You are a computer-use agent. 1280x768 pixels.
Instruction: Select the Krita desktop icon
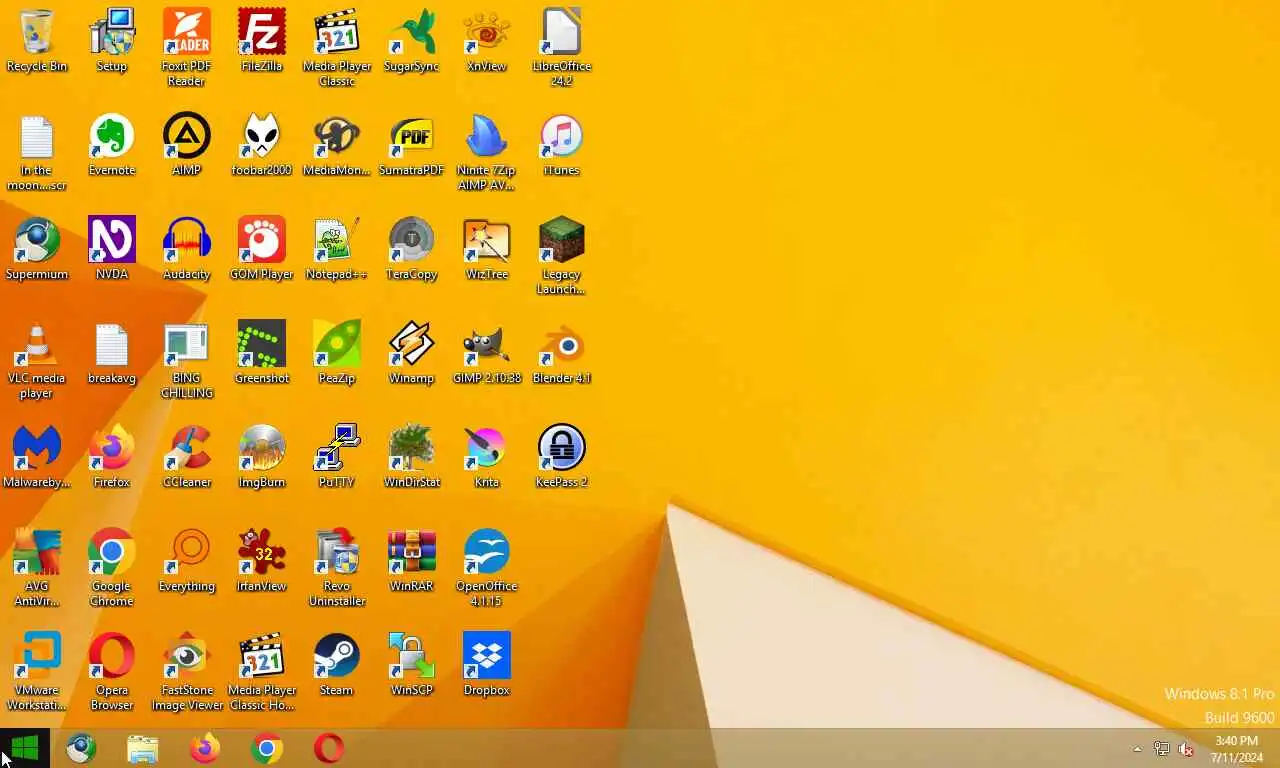click(487, 448)
